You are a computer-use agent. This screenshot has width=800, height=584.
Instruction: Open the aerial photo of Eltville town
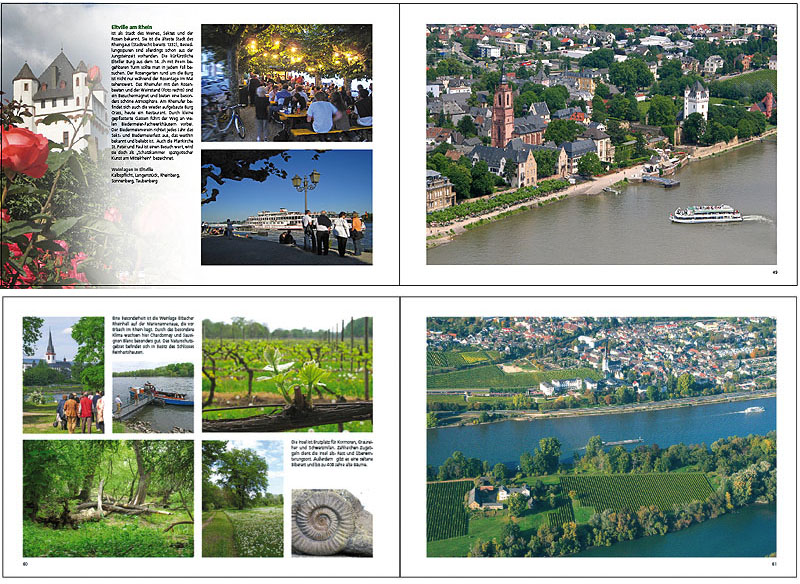[600, 144]
